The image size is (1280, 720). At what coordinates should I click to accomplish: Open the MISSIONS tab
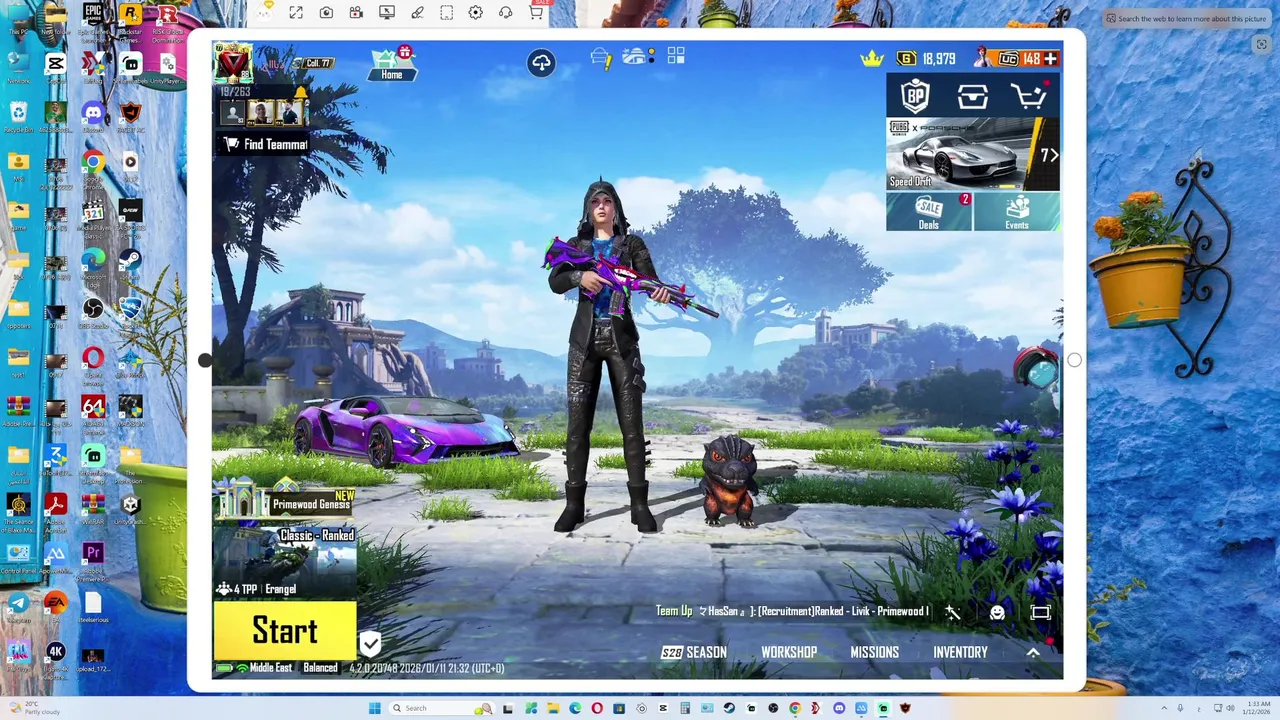coord(874,652)
